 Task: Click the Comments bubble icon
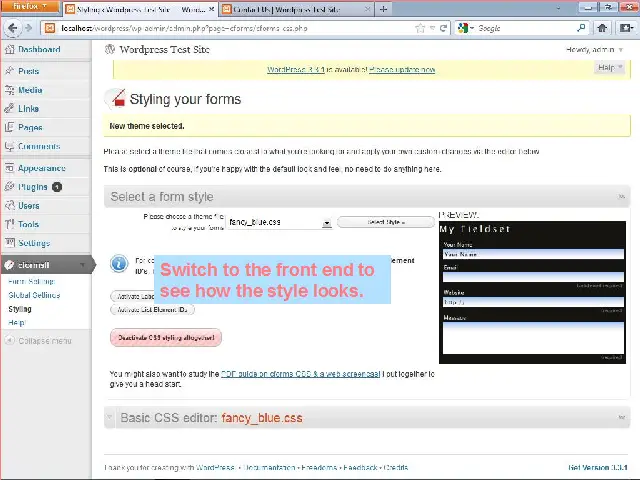[9, 146]
